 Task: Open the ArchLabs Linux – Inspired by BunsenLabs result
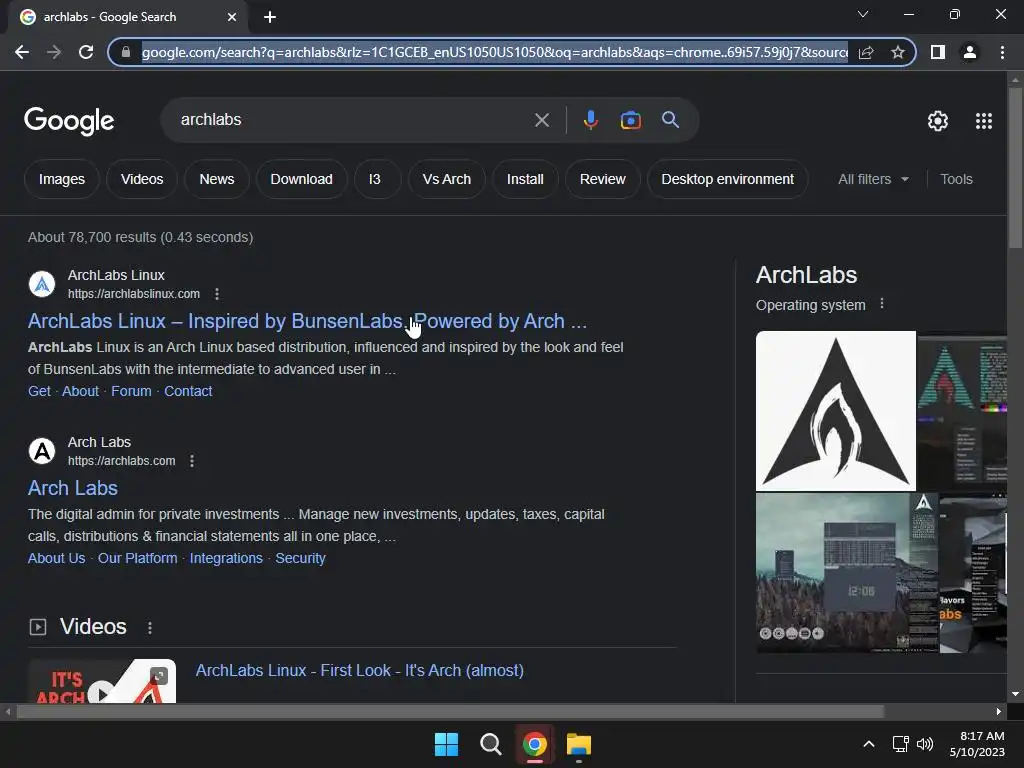(307, 321)
